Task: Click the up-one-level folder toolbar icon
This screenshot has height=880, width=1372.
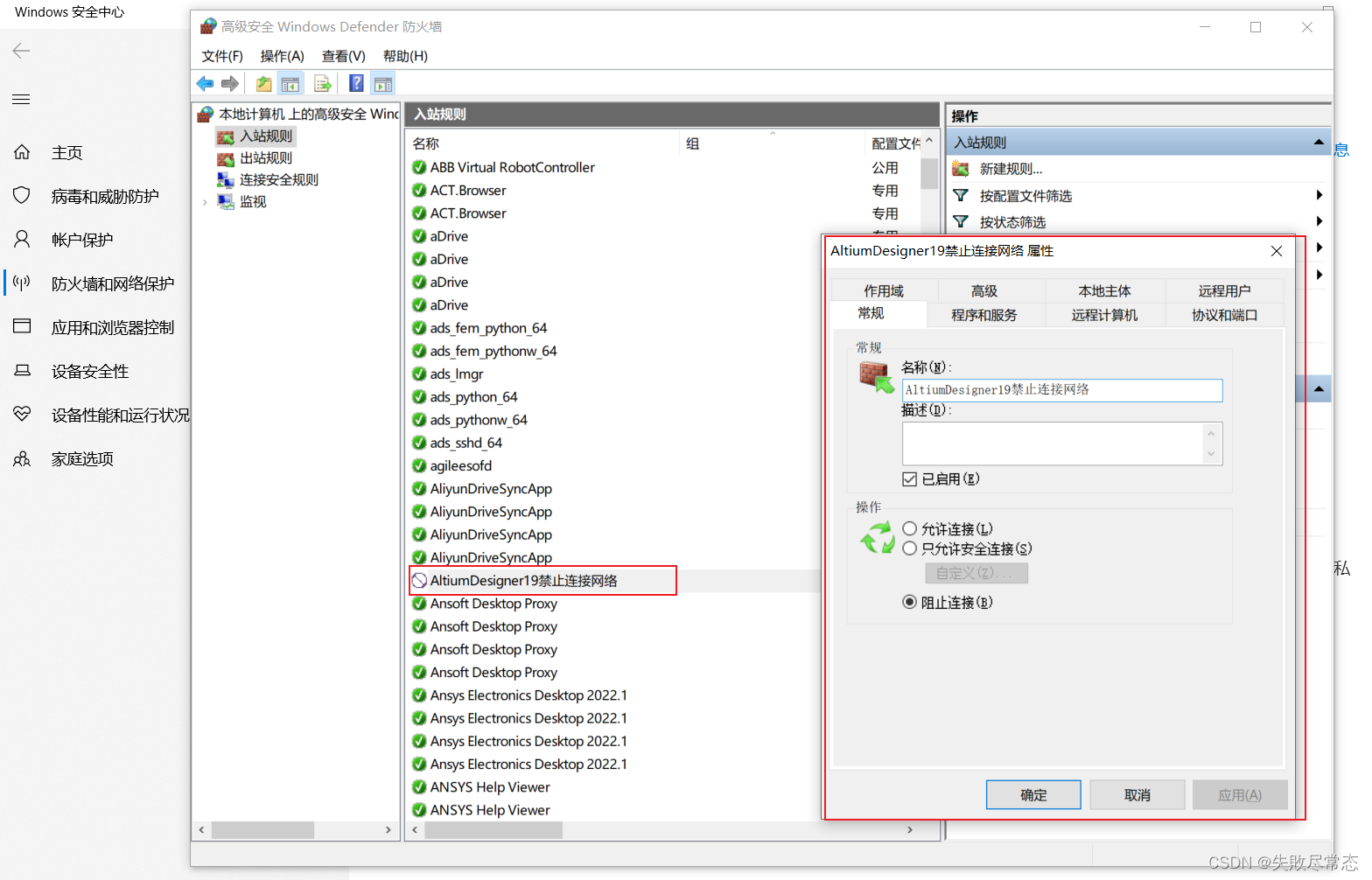Action: [x=263, y=84]
